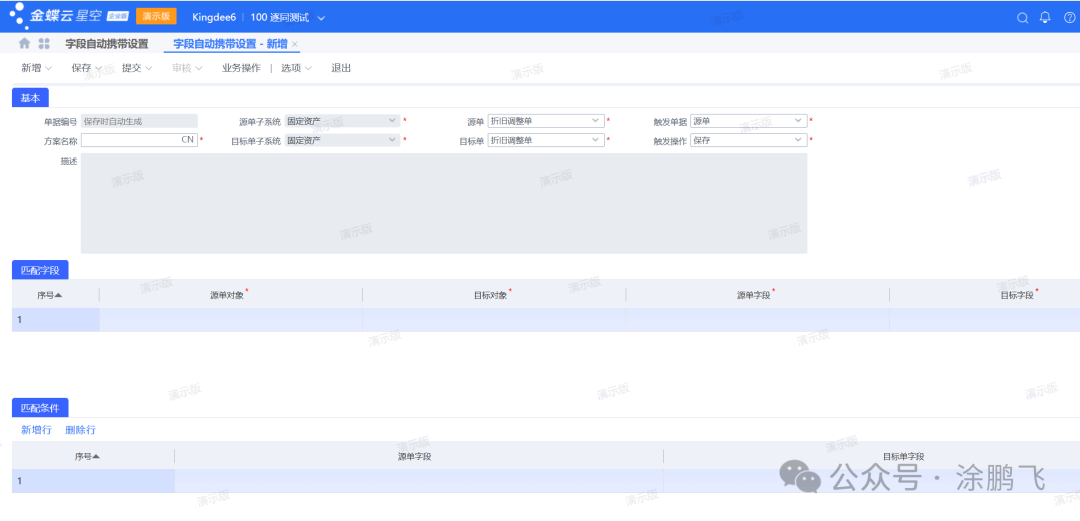
Task: Switch to the 字段自动携带设置 list tab
Action: point(106,44)
